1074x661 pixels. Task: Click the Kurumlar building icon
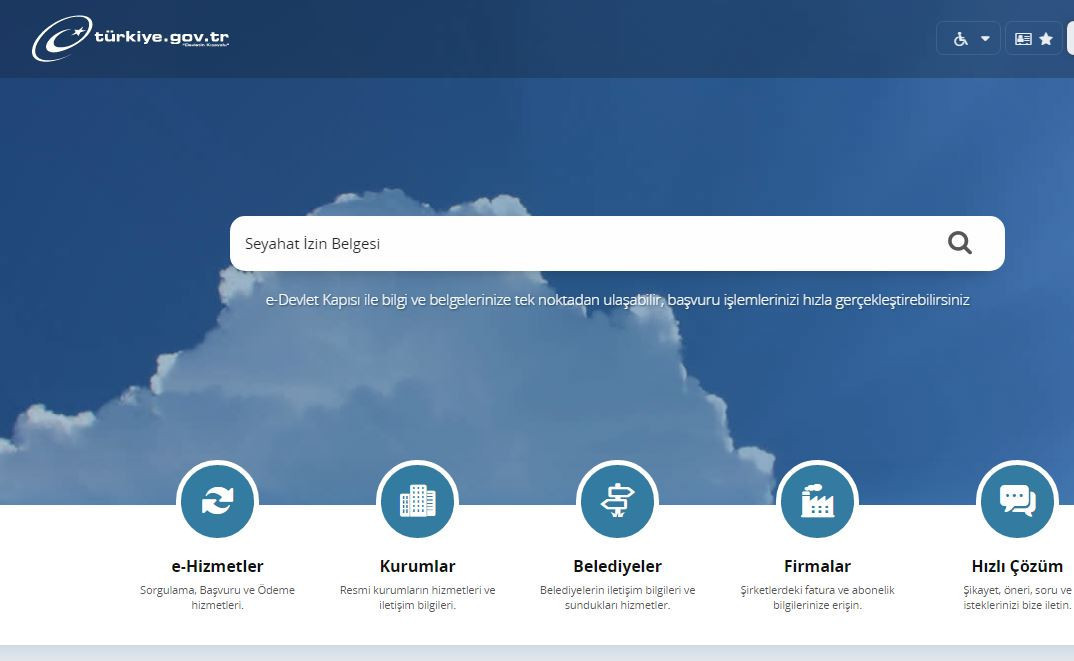pyautogui.click(x=417, y=500)
